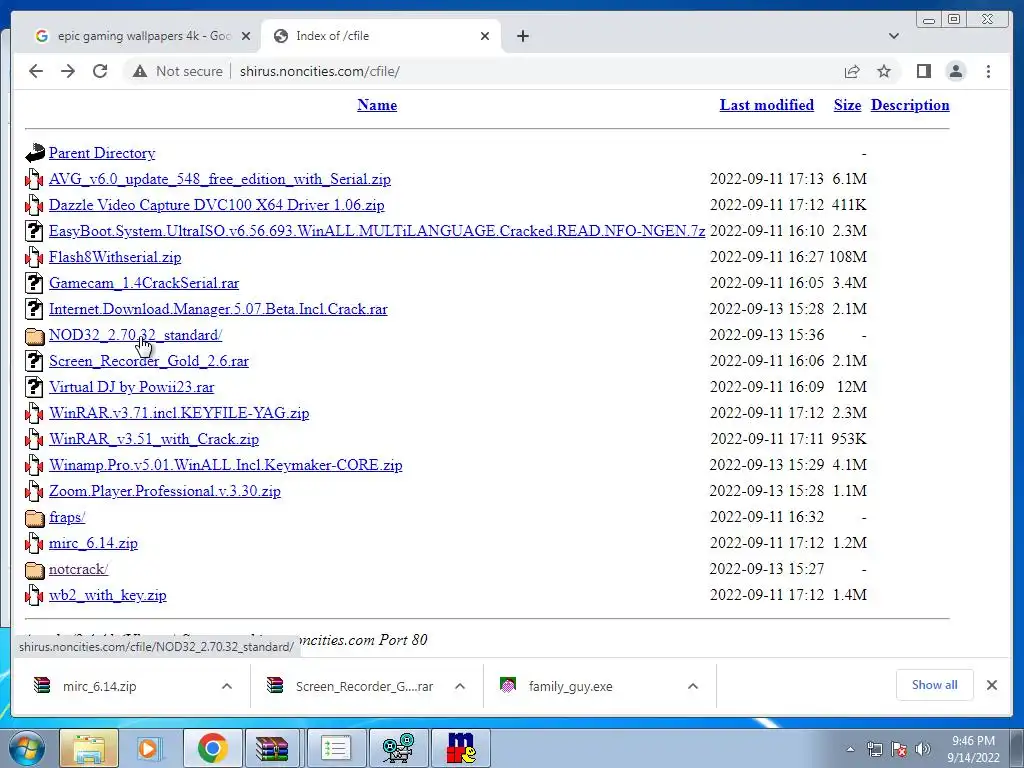Expand options arrow for family_guy.exe download
The image size is (1024, 768).
pyautogui.click(x=693, y=686)
